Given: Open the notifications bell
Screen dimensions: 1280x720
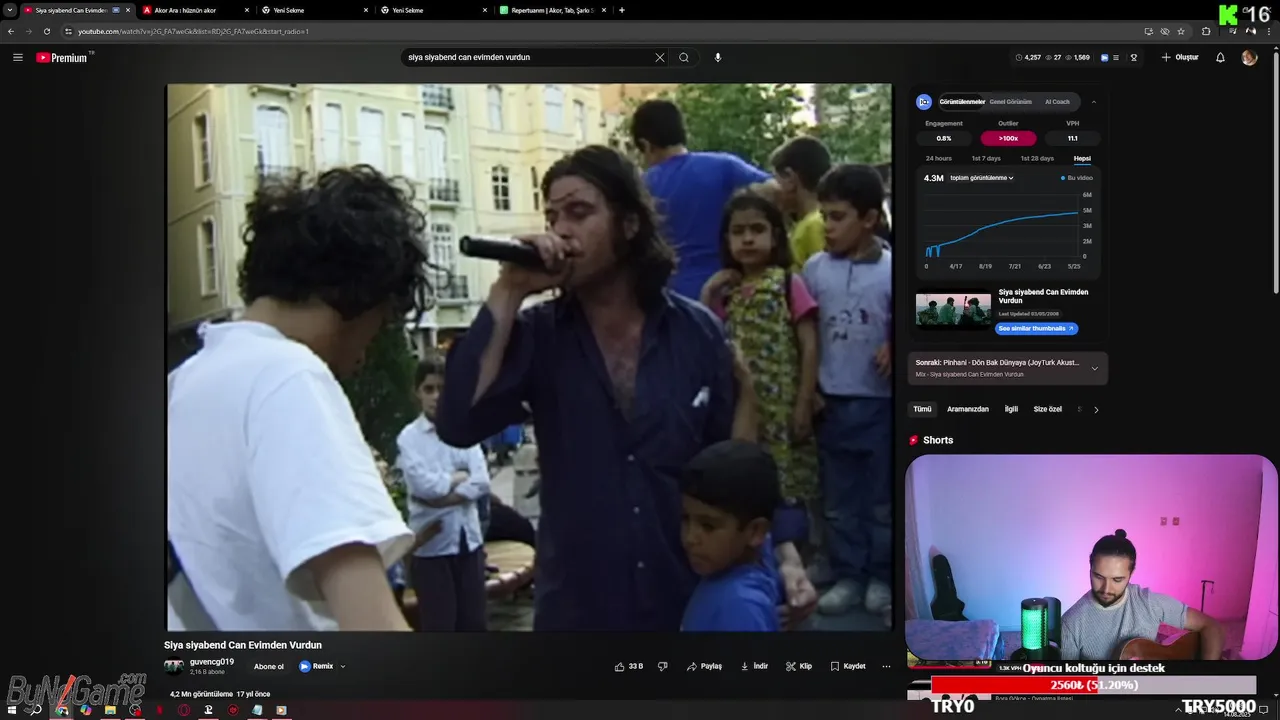Looking at the screenshot, I should (1220, 57).
